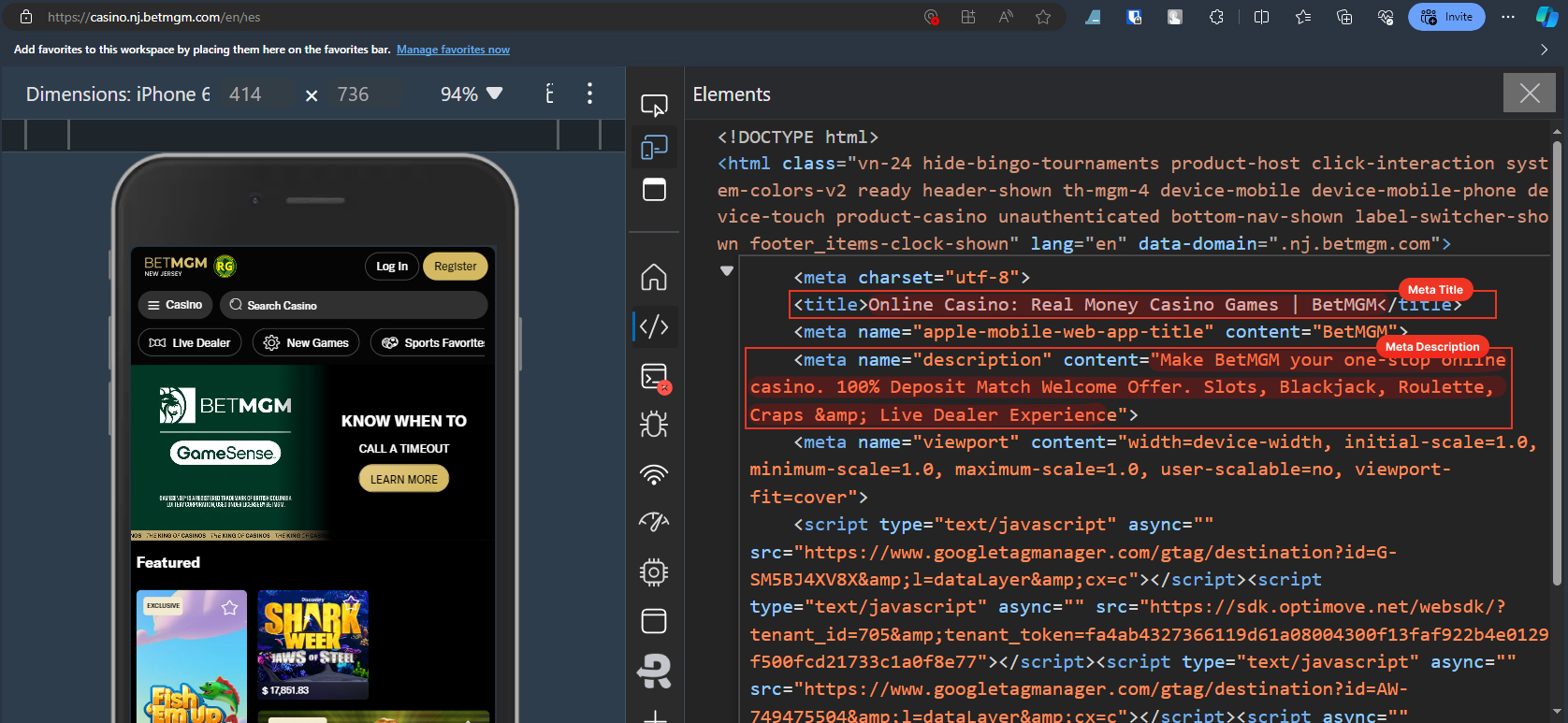Screen dimensions: 1568x723
Task: Click the blocked location permission icon
Action: click(x=931, y=17)
